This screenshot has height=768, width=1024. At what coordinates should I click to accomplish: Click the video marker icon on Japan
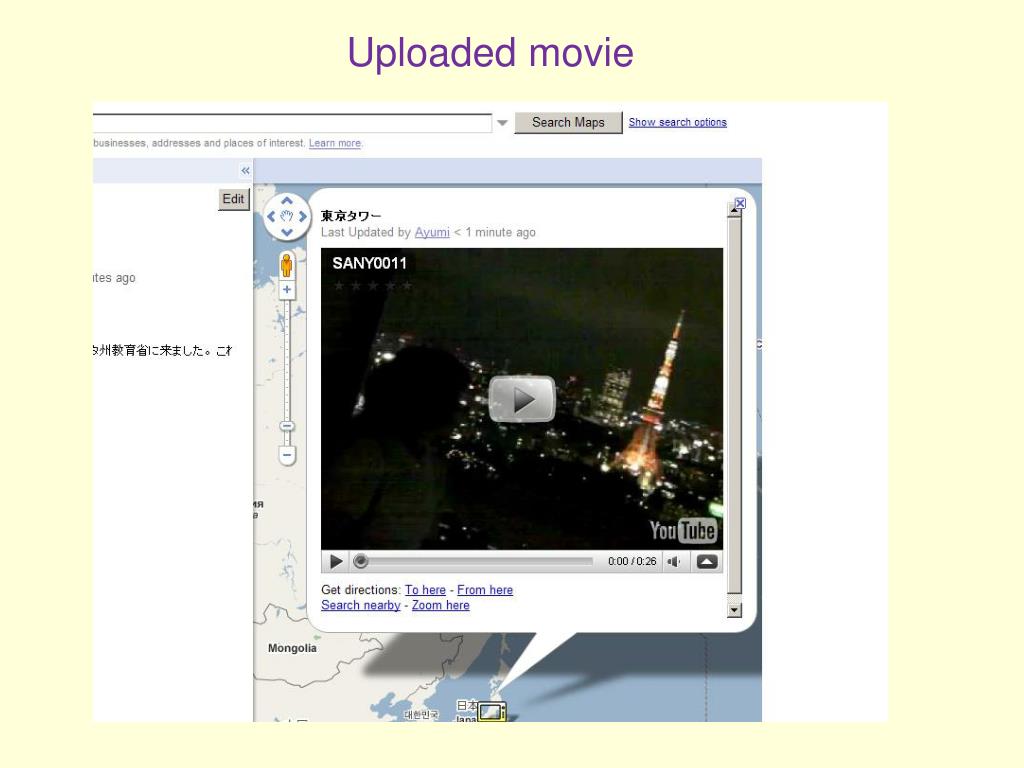[x=492, y=711]
